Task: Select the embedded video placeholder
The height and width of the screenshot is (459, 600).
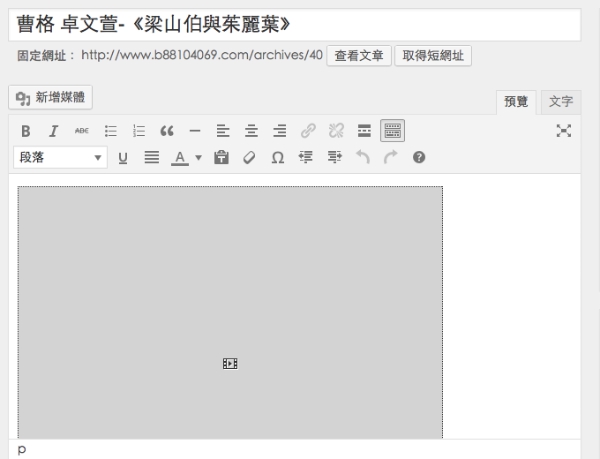Action: pyautogui.click(x=230, y=312)
